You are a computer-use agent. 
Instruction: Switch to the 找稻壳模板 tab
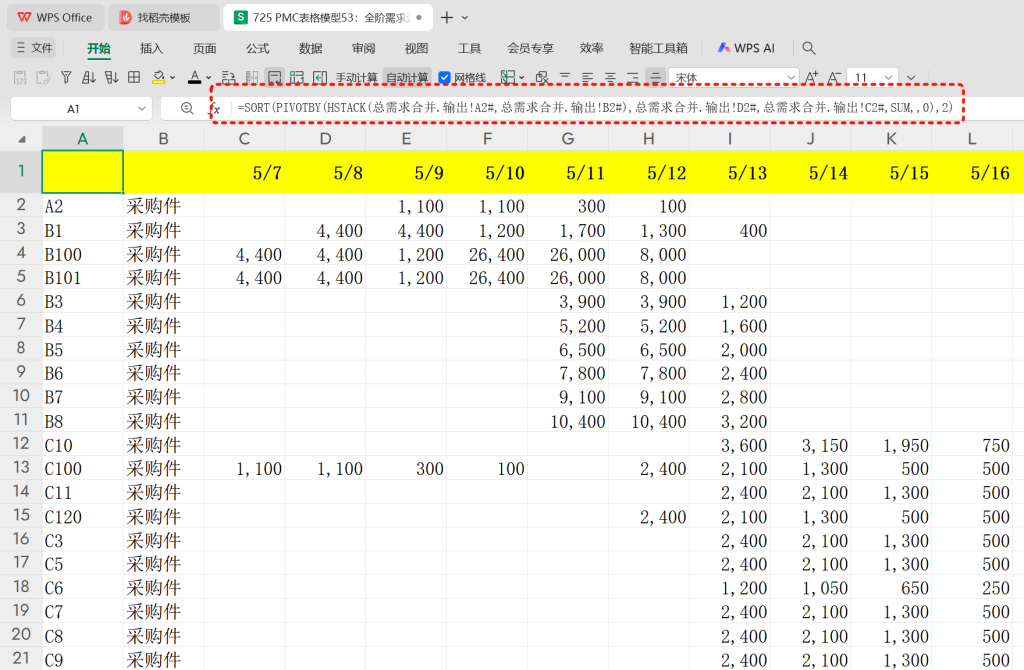(163, 18)
